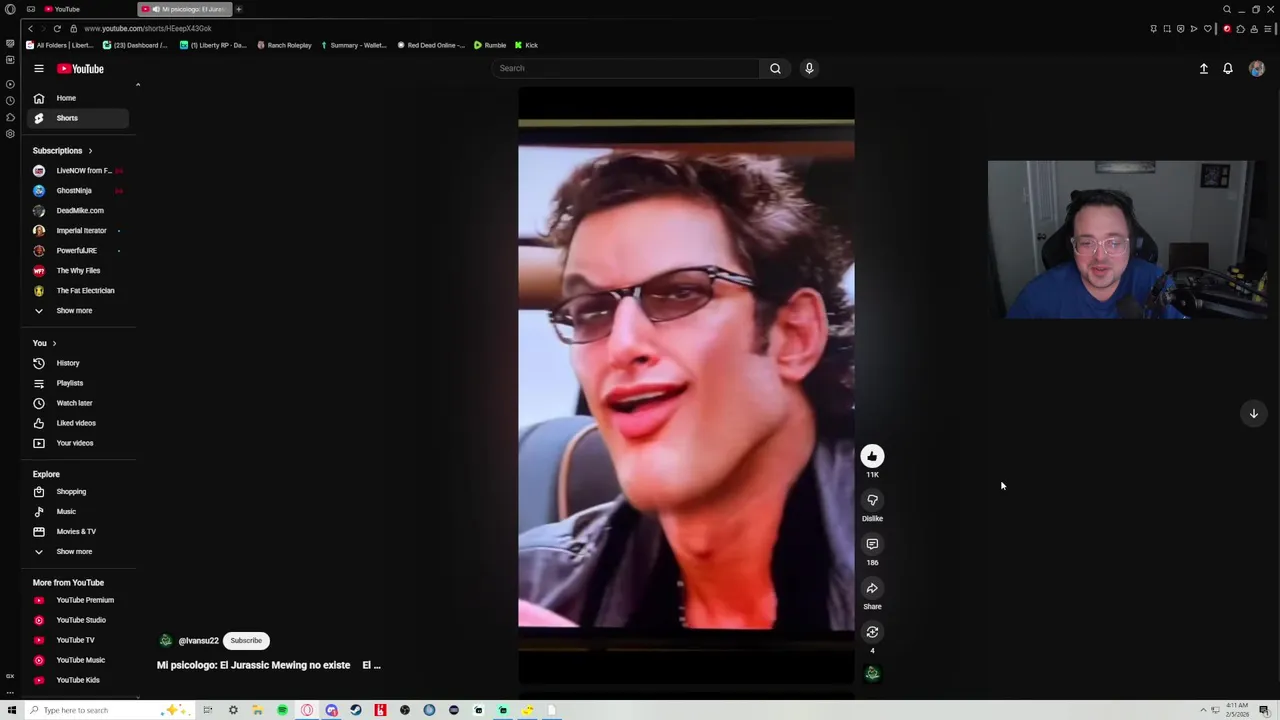Open the sound source thumbnail
This screenshot has width=1280, height=720.
(x=872, y=674)
